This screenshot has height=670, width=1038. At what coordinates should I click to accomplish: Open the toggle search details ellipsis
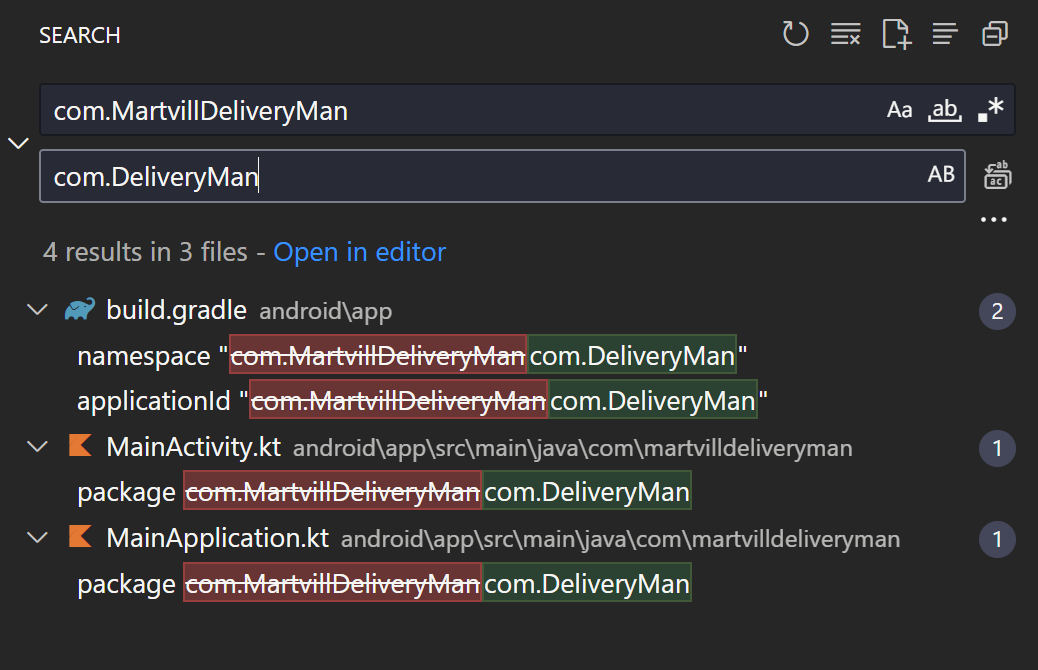(x=994, y=220)
